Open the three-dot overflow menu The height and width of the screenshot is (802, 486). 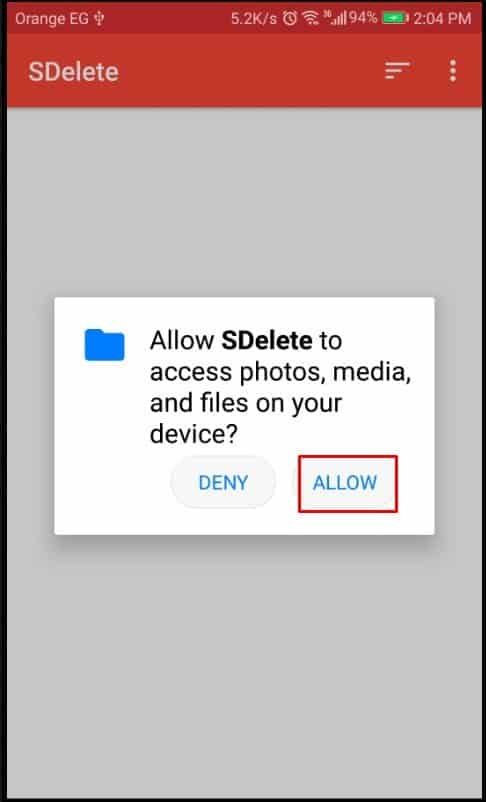pyautogui.click(x=453, y=71)
